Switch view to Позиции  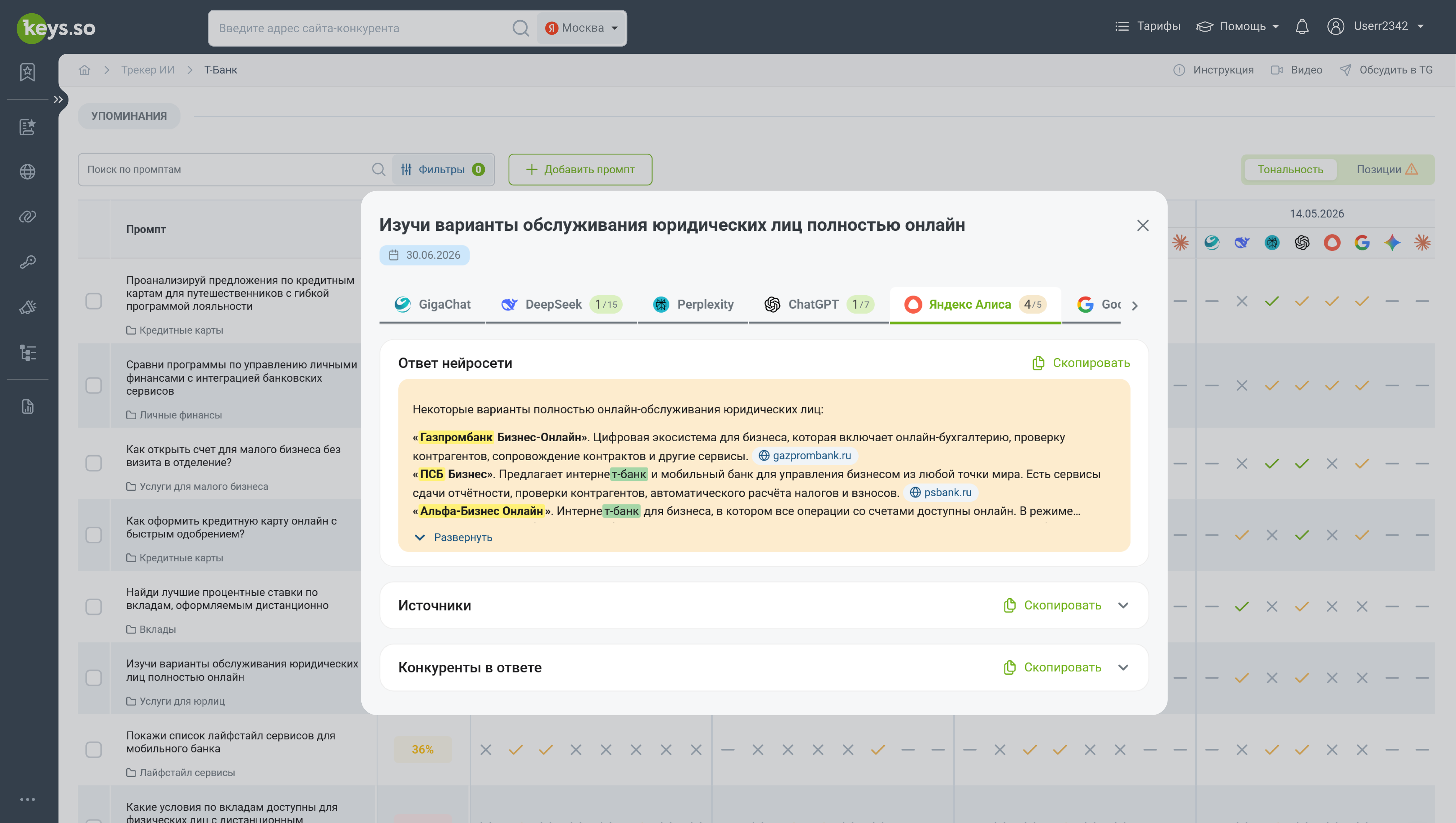1387,170
